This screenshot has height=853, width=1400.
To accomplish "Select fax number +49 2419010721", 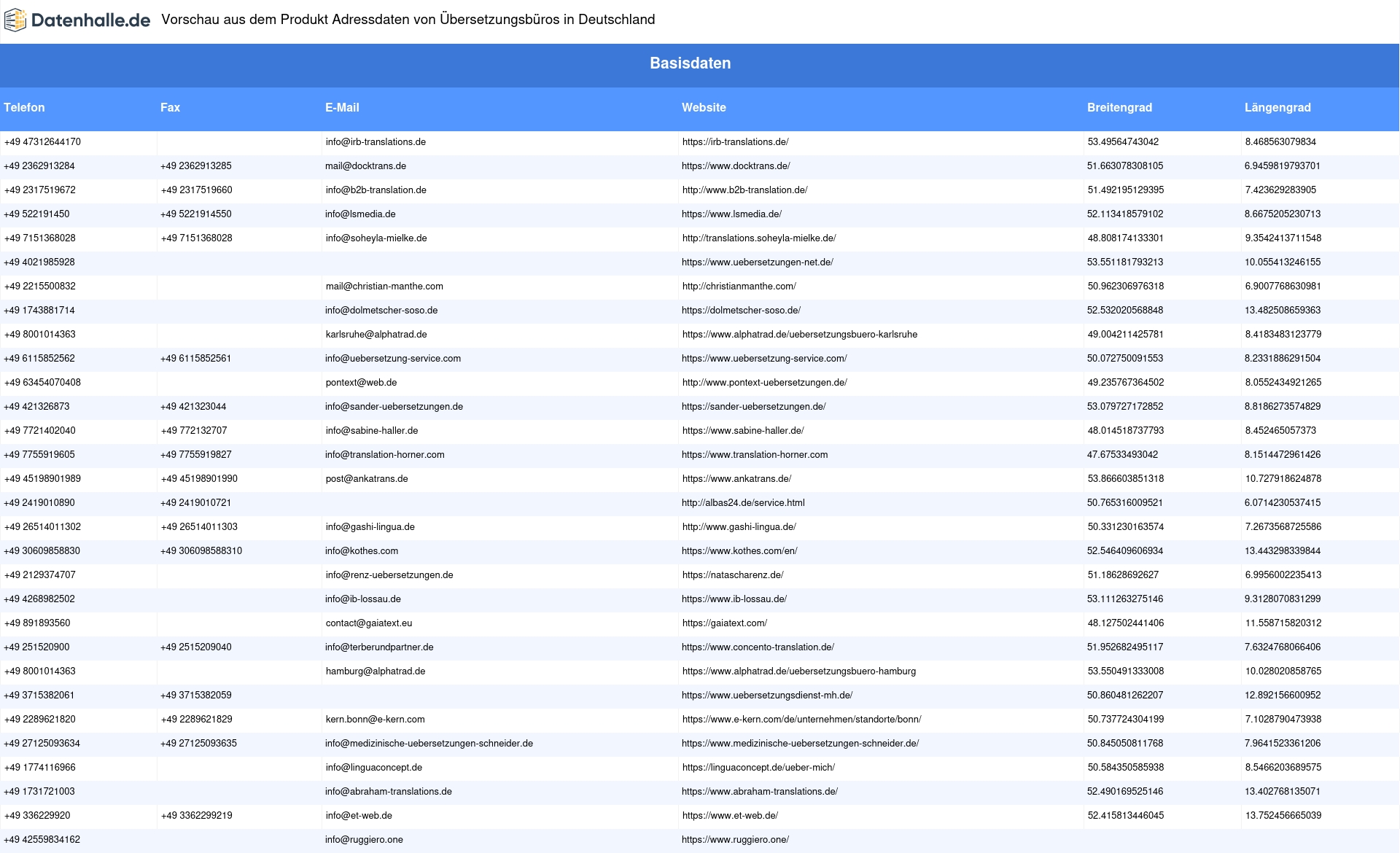I will [196, 503].
